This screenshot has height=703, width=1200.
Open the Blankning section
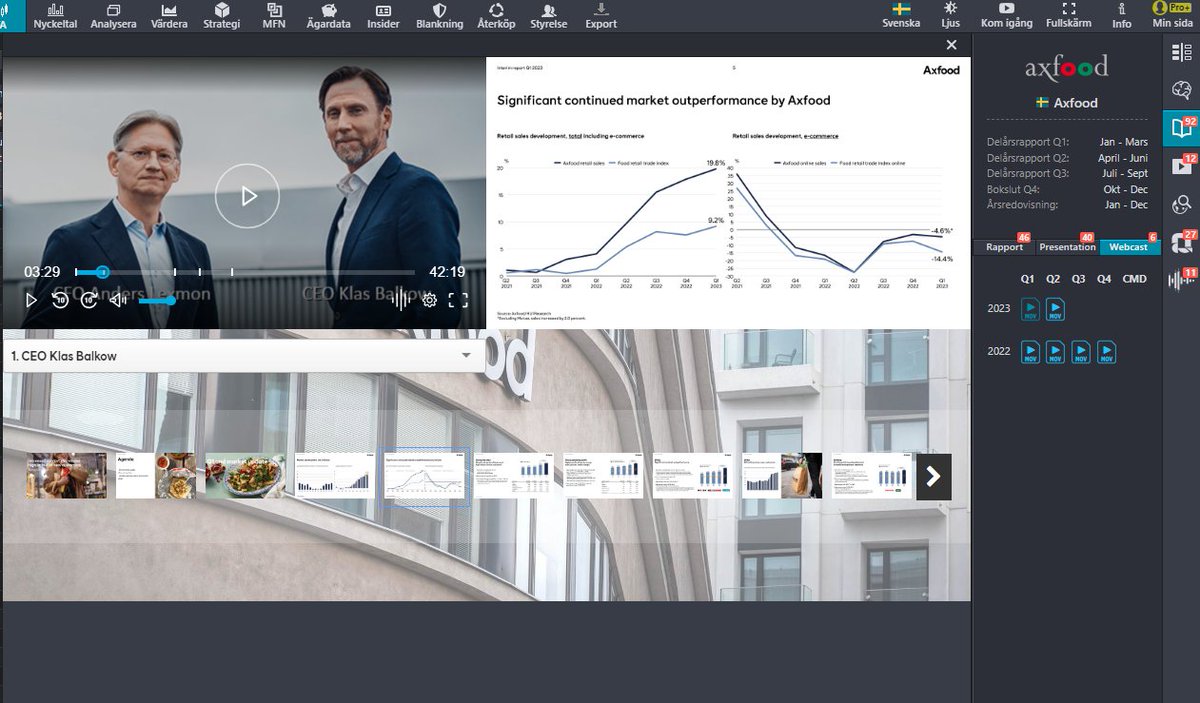point(438,15)
